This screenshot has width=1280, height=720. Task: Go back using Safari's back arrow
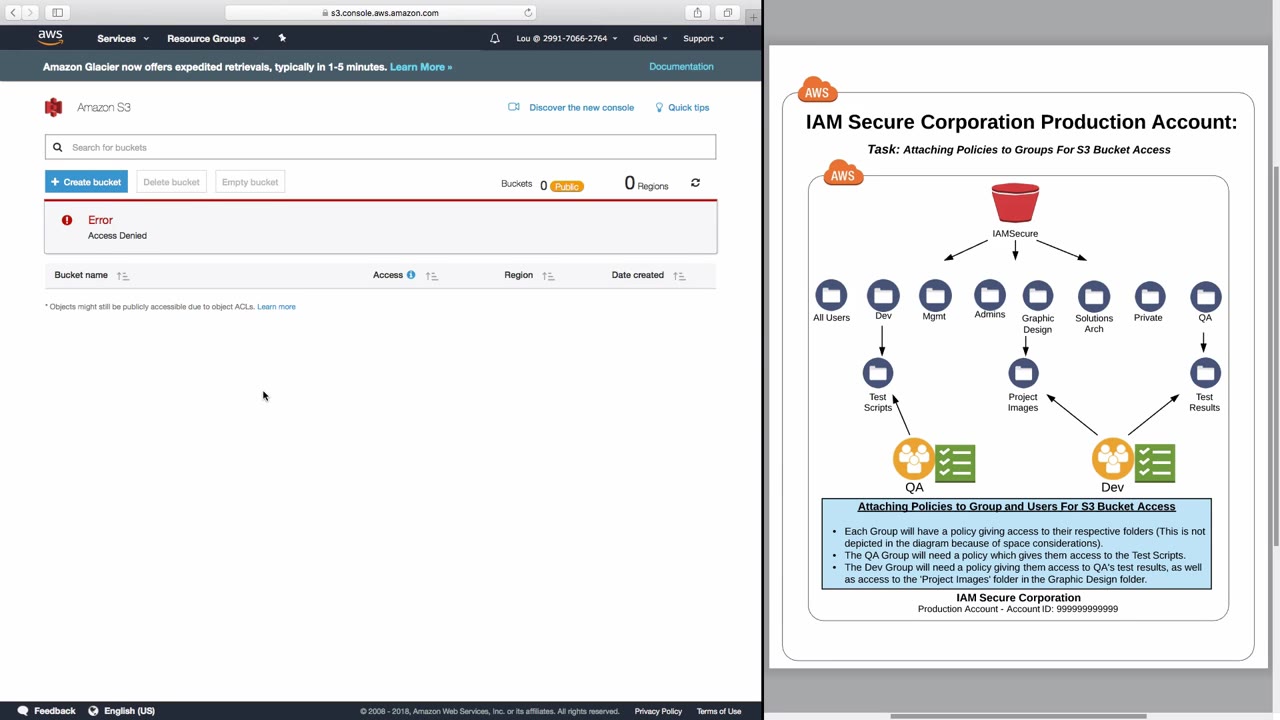coord(13,13)
